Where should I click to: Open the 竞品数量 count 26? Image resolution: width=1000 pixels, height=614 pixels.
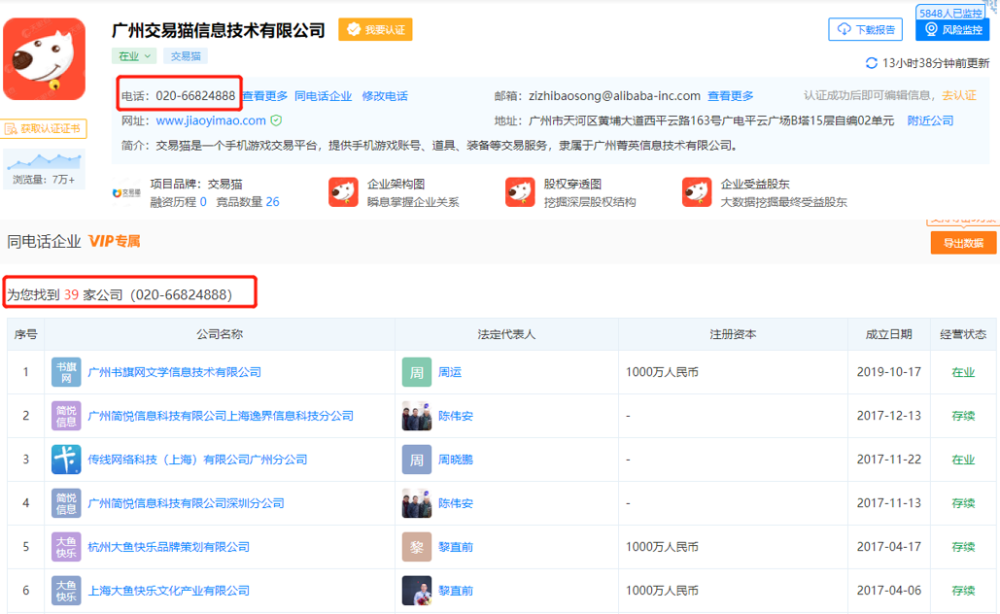tap(272, 202)
